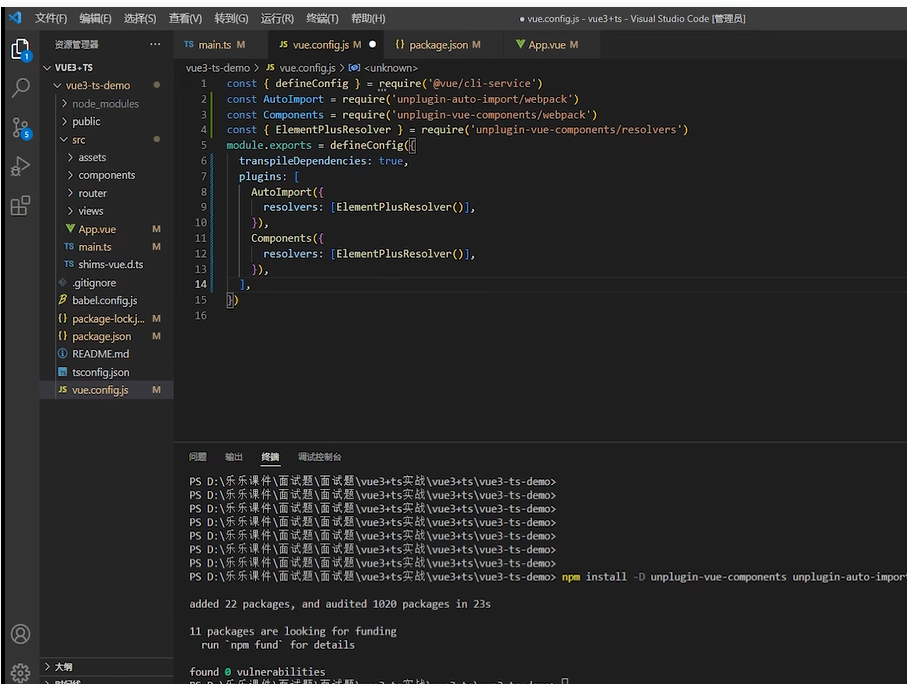Collapse the src folder

coord(79,140)
